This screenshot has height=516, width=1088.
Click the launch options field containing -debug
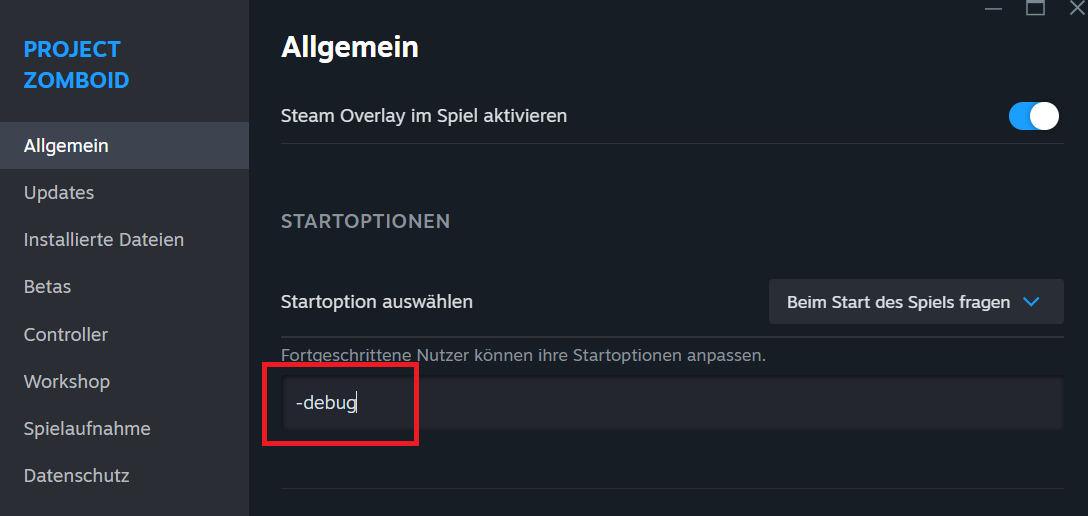670,404
